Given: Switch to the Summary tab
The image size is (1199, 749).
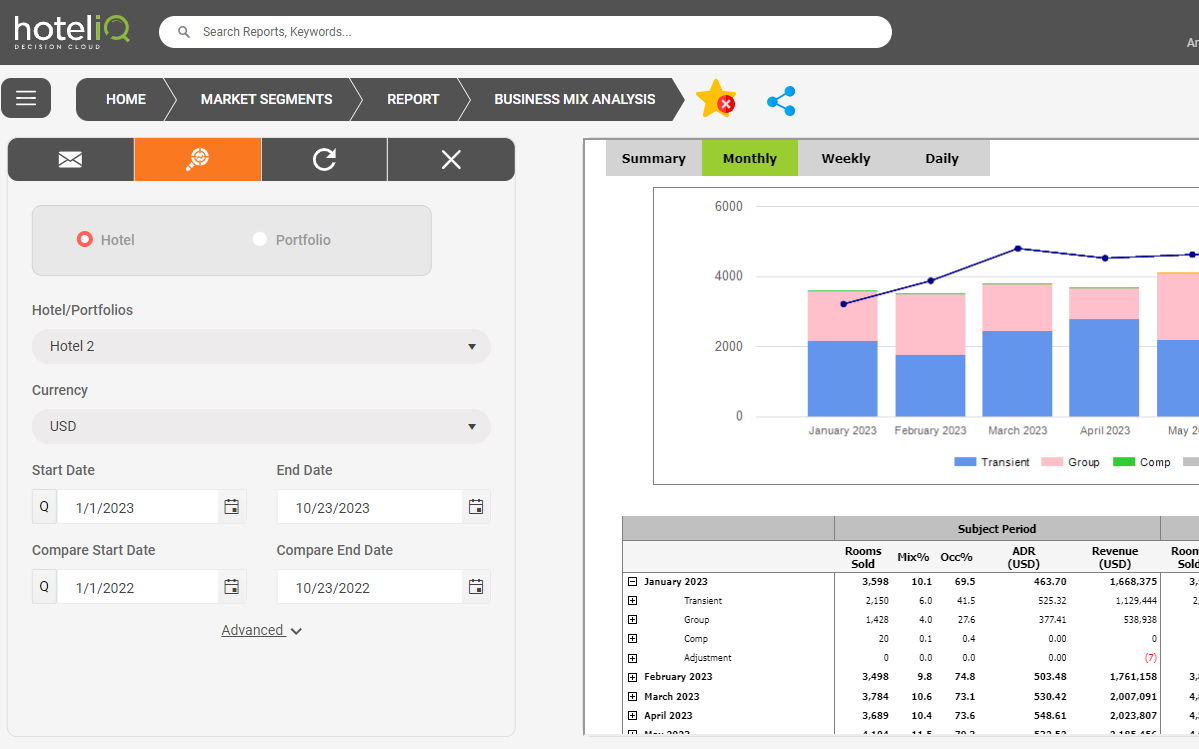Looking at the screenshot, I should point(653,158).
